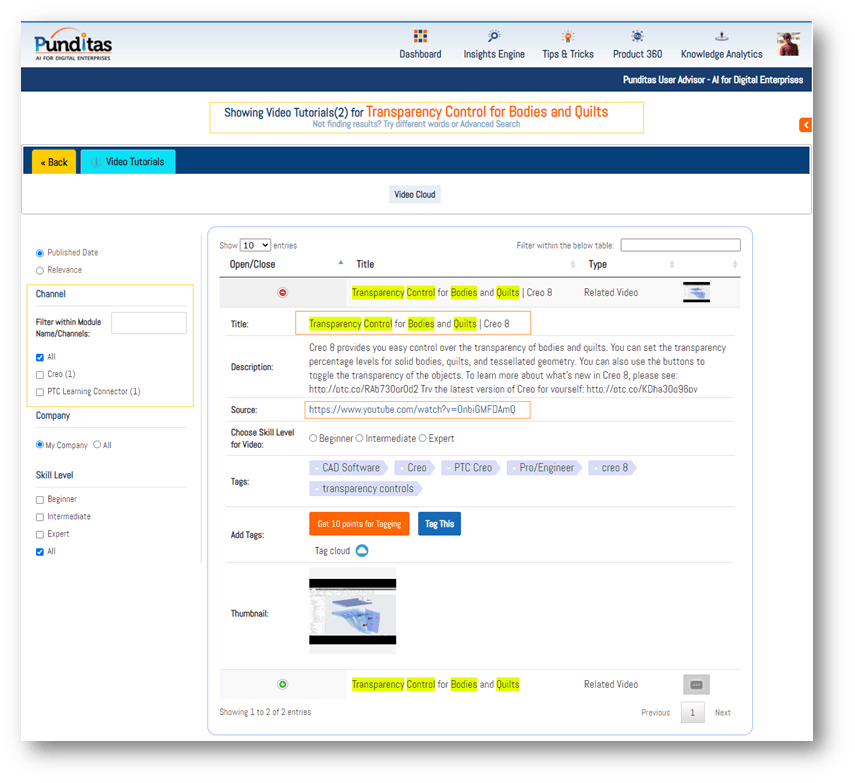Click the Video Cloud tab

coord(415,195)
